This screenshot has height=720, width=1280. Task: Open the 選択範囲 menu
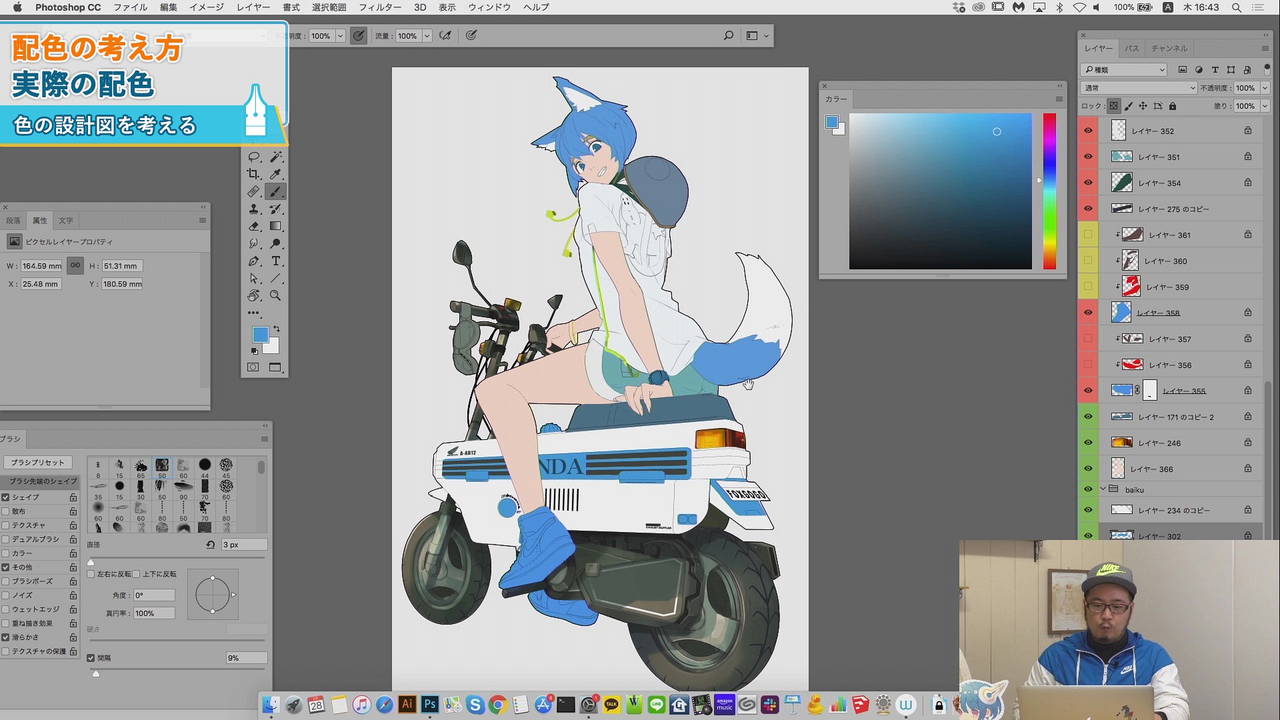click(329, 7)
